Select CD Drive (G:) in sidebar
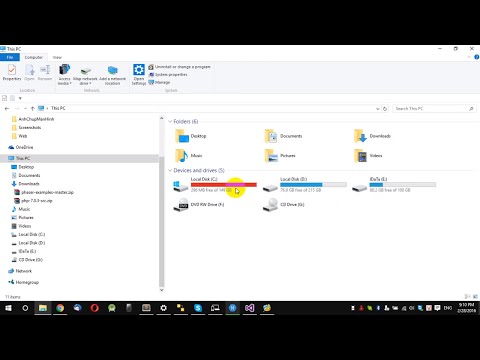480x360 pixels. 31,260
